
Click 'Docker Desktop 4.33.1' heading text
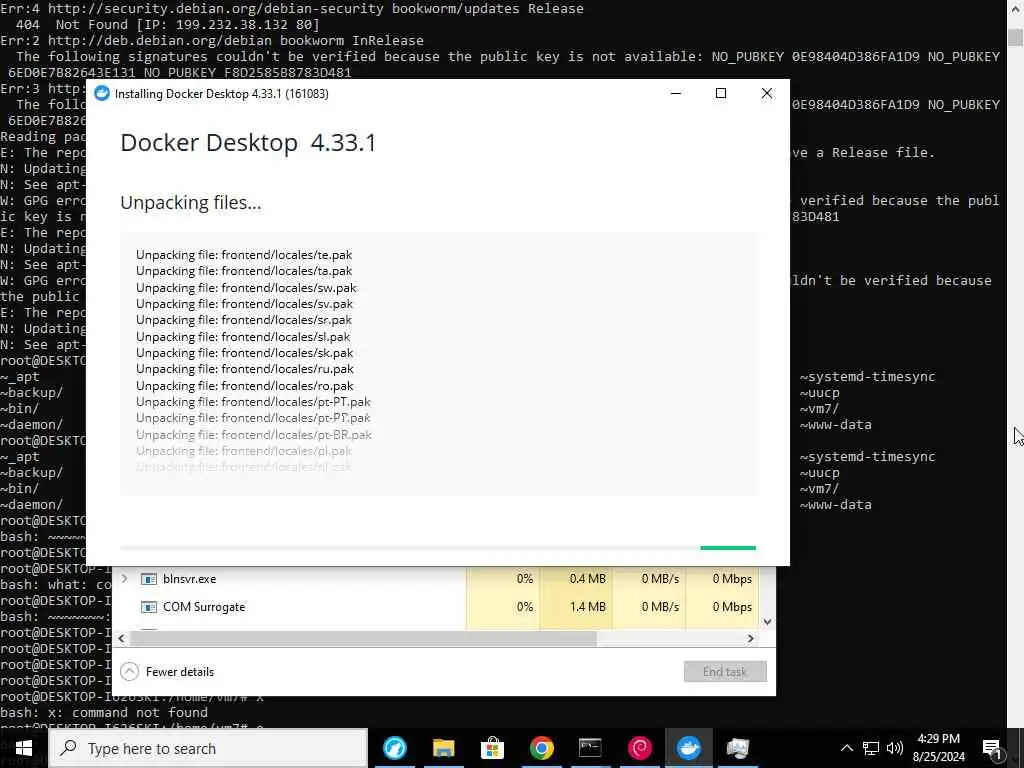[248, 143]
